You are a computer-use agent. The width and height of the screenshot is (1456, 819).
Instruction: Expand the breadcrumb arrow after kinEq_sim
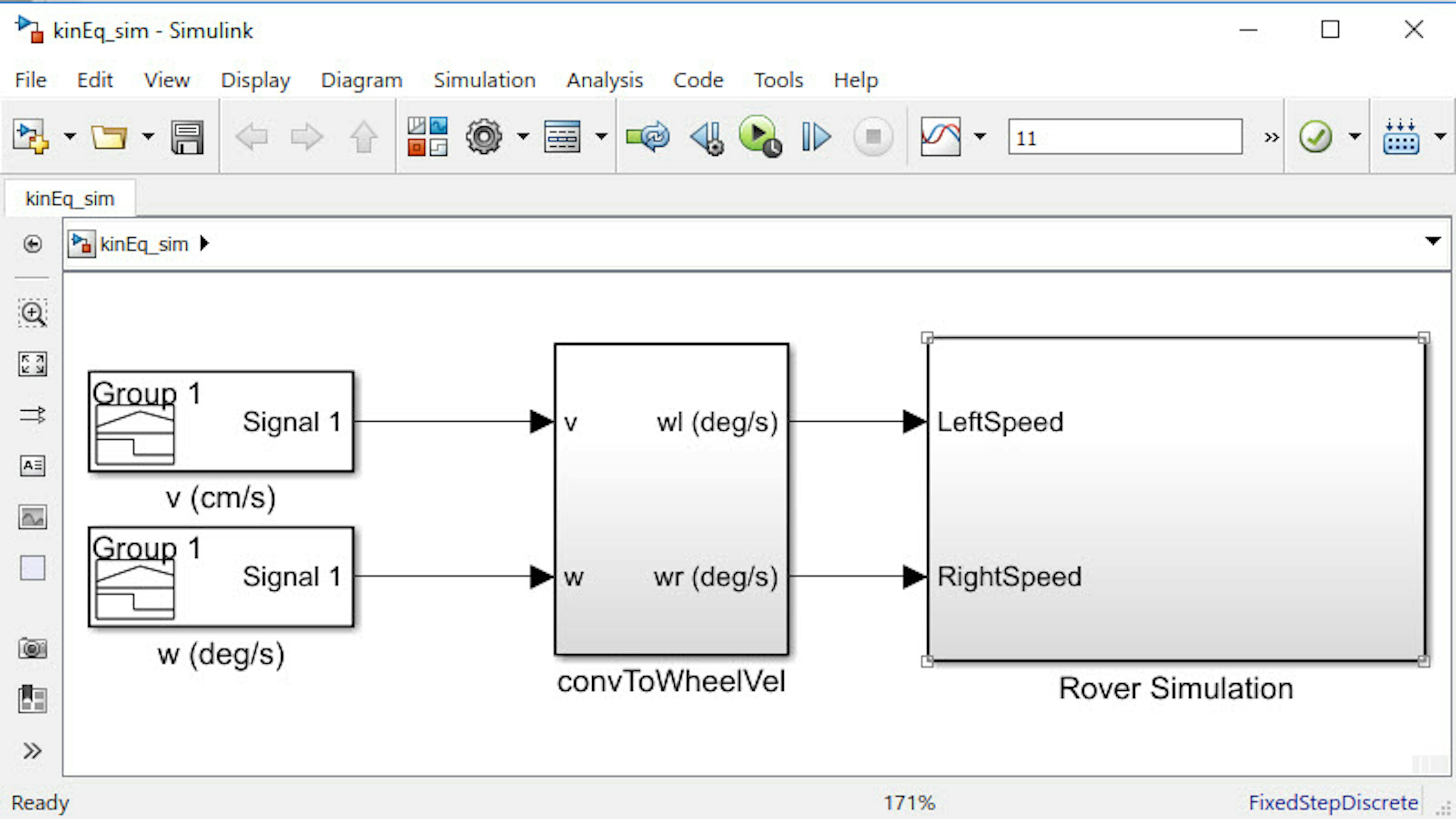pyautogui.click(x=204, y=244)
